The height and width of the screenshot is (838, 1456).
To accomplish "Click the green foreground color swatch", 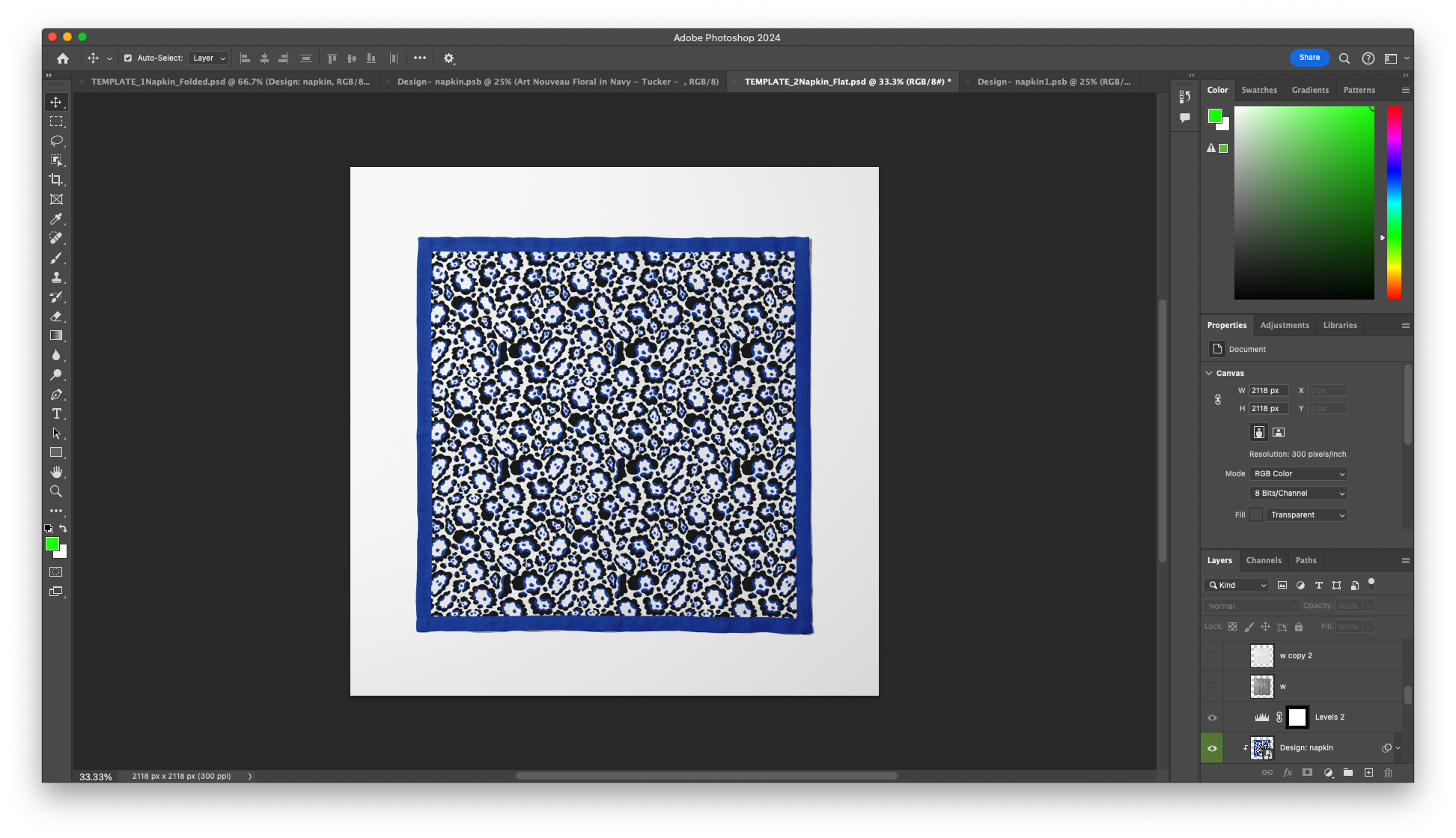I will click(52, 544).
